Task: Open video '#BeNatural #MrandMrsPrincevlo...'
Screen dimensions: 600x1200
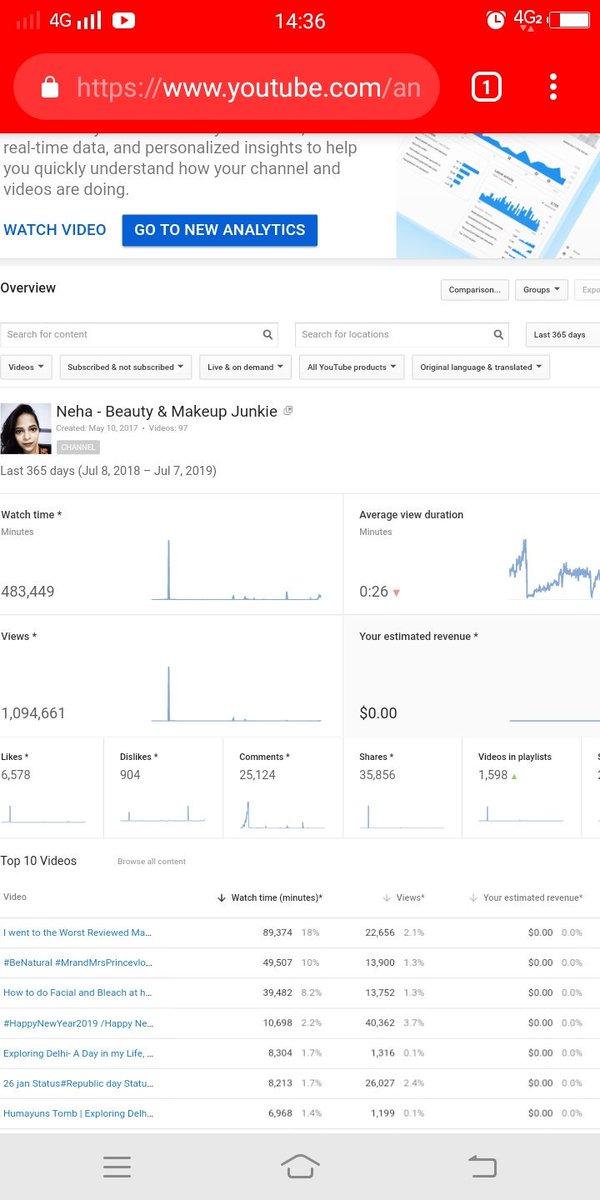Action: tap(78, 962)
